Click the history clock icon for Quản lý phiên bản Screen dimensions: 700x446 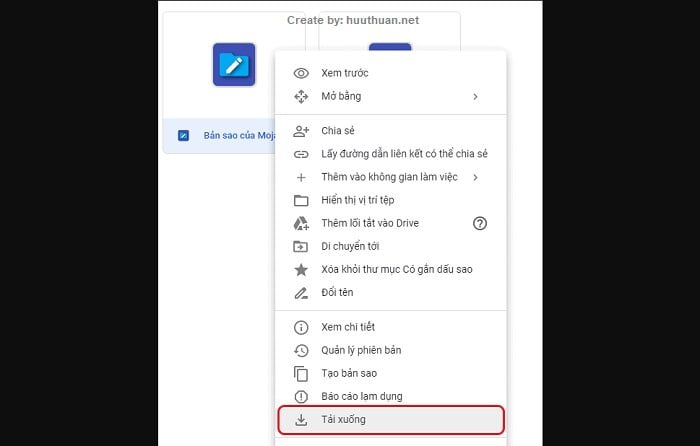[x=301, y=350]
